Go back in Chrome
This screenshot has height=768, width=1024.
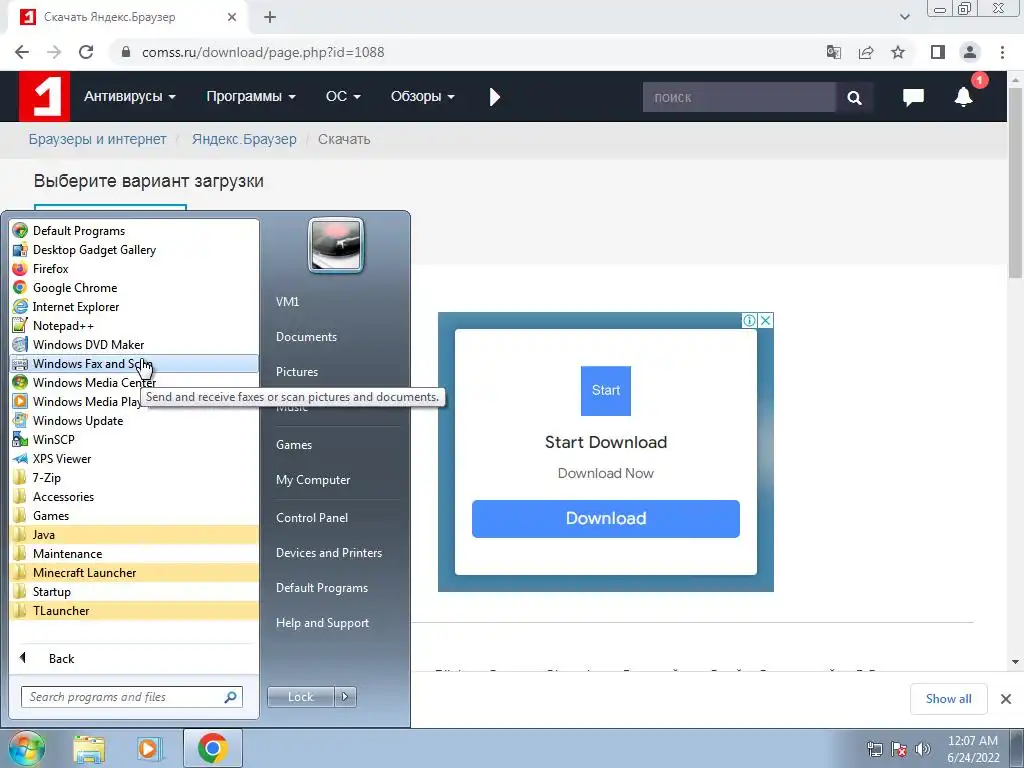click(x=22, y=52)
